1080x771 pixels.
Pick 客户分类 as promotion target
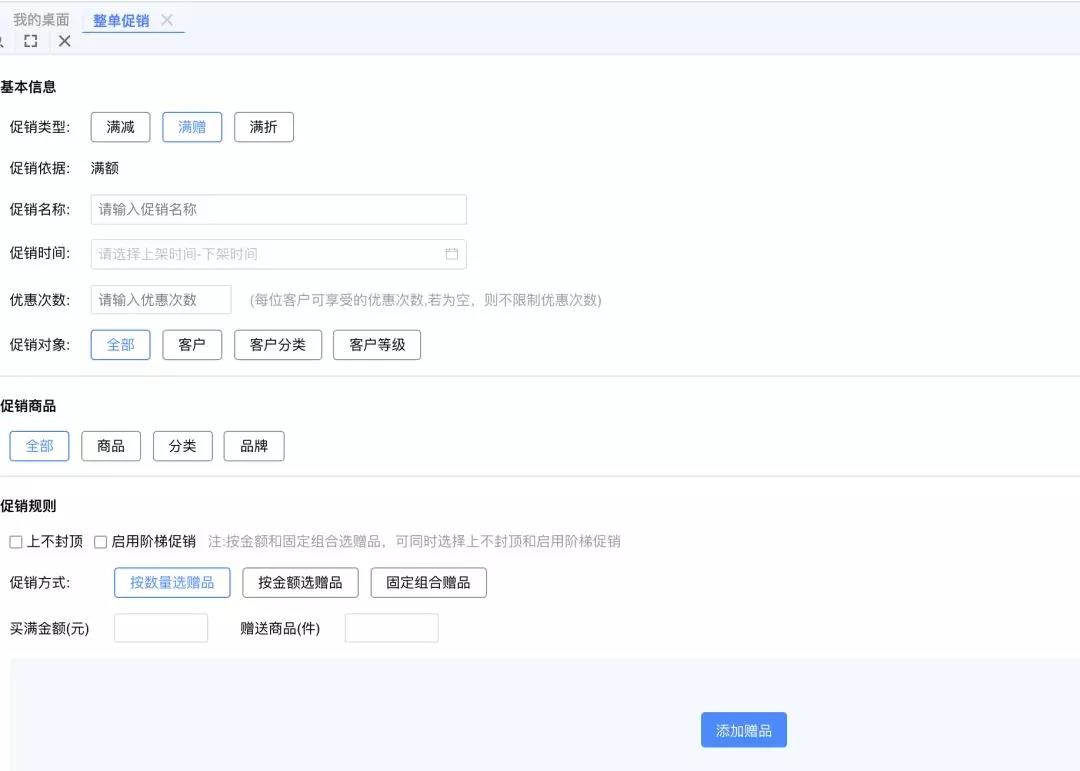click(278, 345)
